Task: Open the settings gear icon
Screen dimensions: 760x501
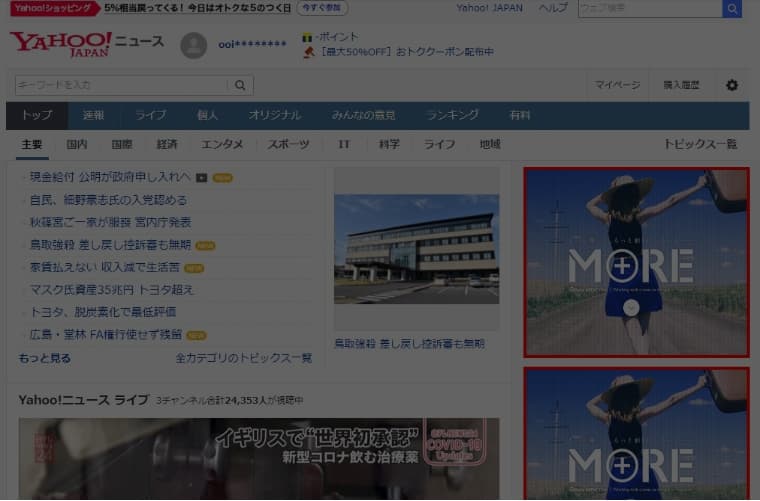Action: click(x=732, y=85)
